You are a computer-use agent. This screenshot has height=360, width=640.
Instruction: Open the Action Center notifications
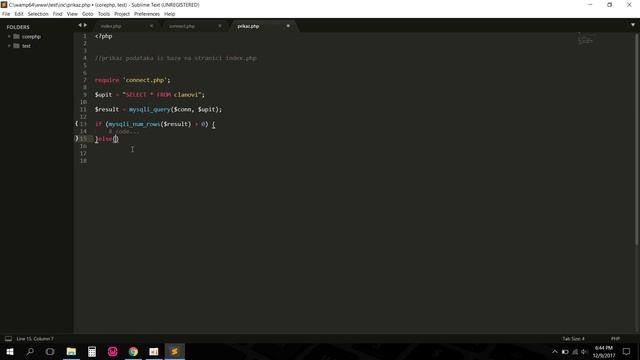pyautogui.click(x=627, y=351)
